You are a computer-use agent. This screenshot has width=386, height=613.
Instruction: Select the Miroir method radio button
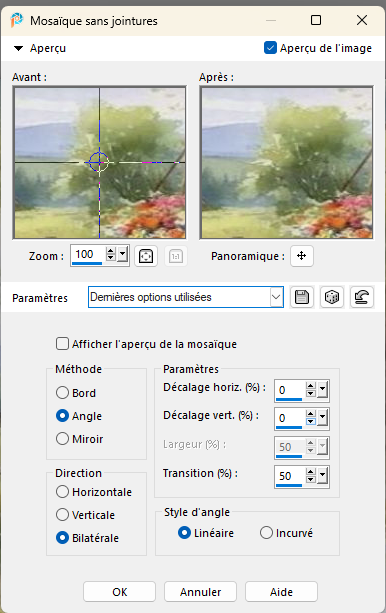tap(62, 439)
